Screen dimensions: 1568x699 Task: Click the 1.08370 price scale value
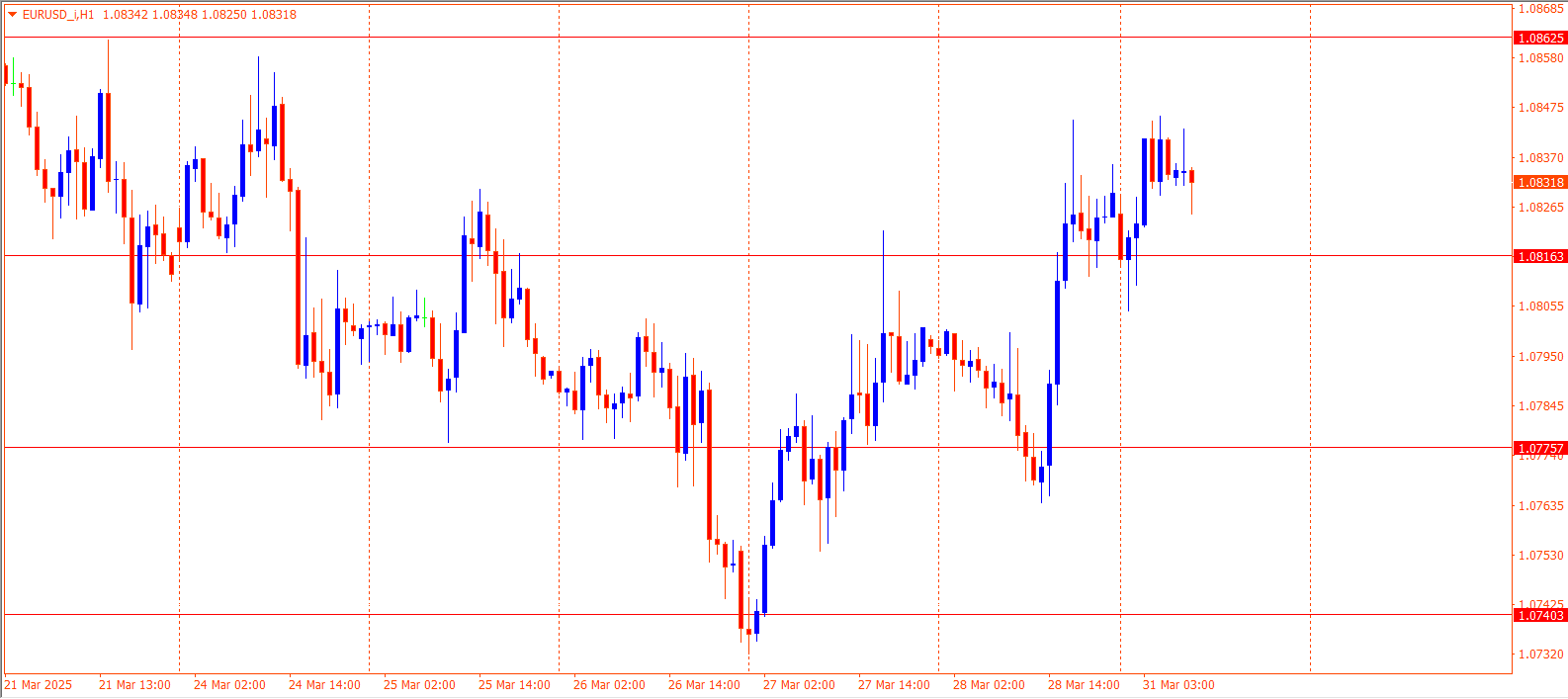(1541, 158)
